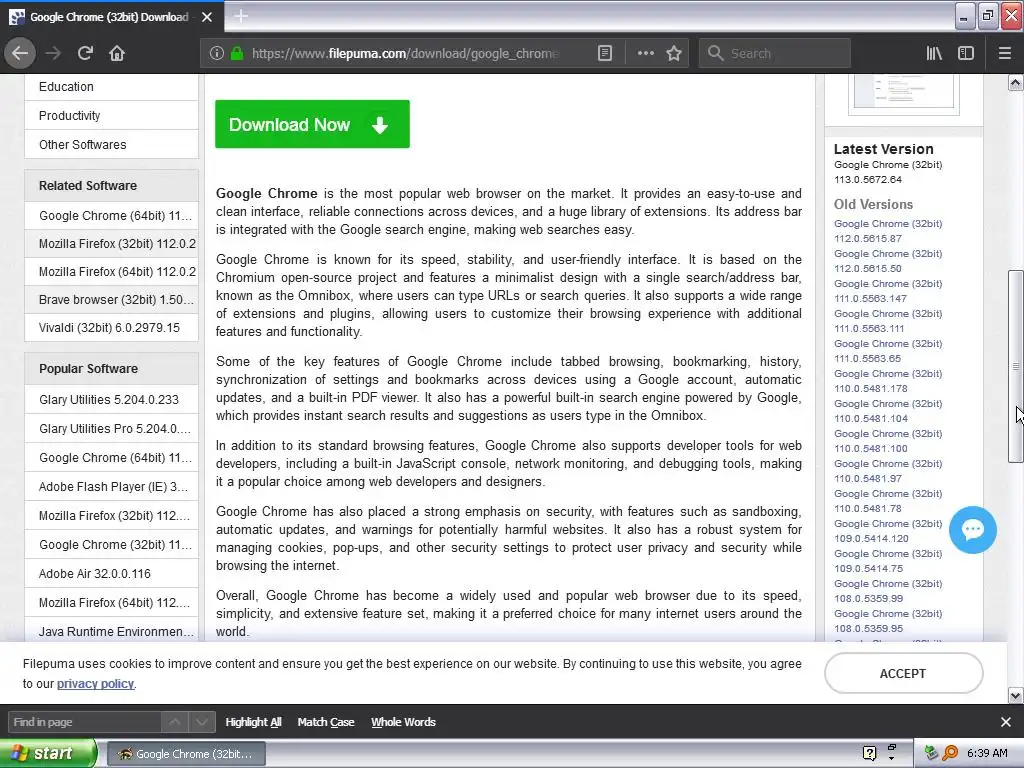
Task: Show site information icon in address bar
Action: click(x=216, y=53)
